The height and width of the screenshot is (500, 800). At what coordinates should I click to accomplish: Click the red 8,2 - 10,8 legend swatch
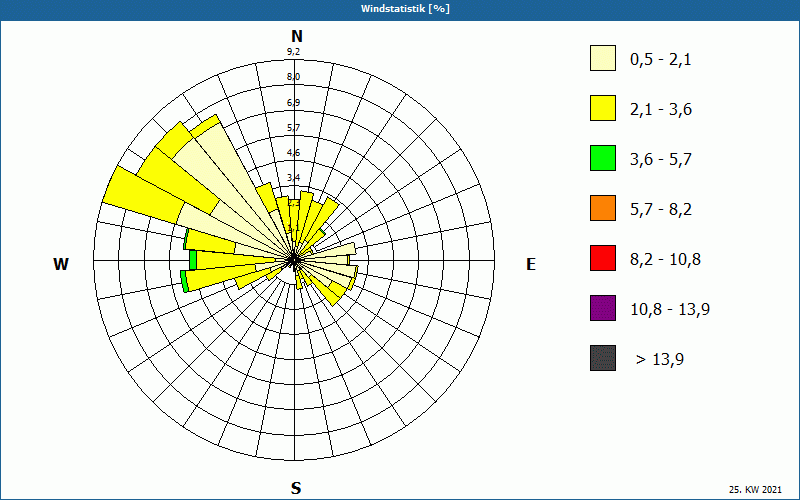pyautogui.click(x=603, y=258)
